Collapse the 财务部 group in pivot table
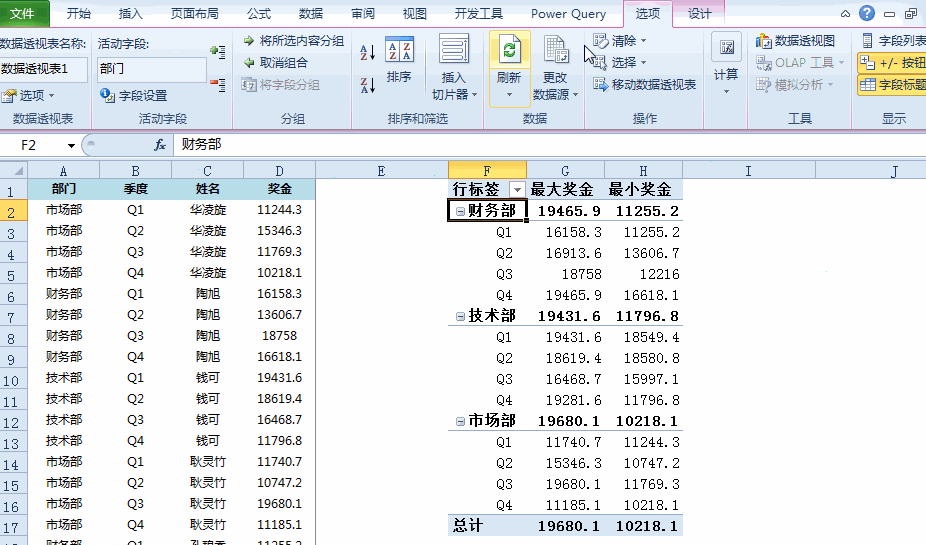 click(460, 211)
